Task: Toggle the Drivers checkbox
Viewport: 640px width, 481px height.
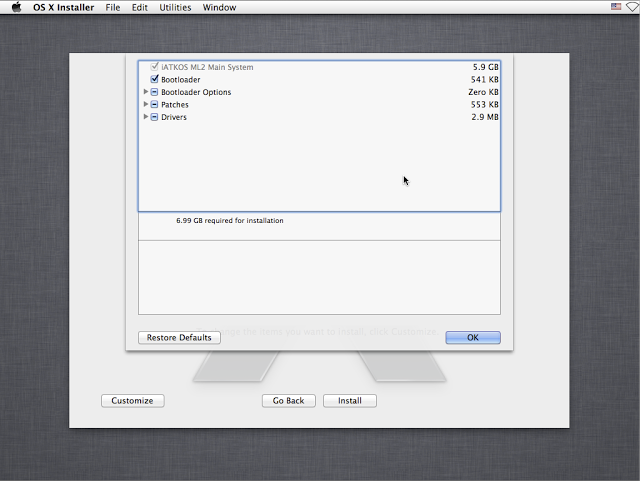Action: click(x=154, y=117)
